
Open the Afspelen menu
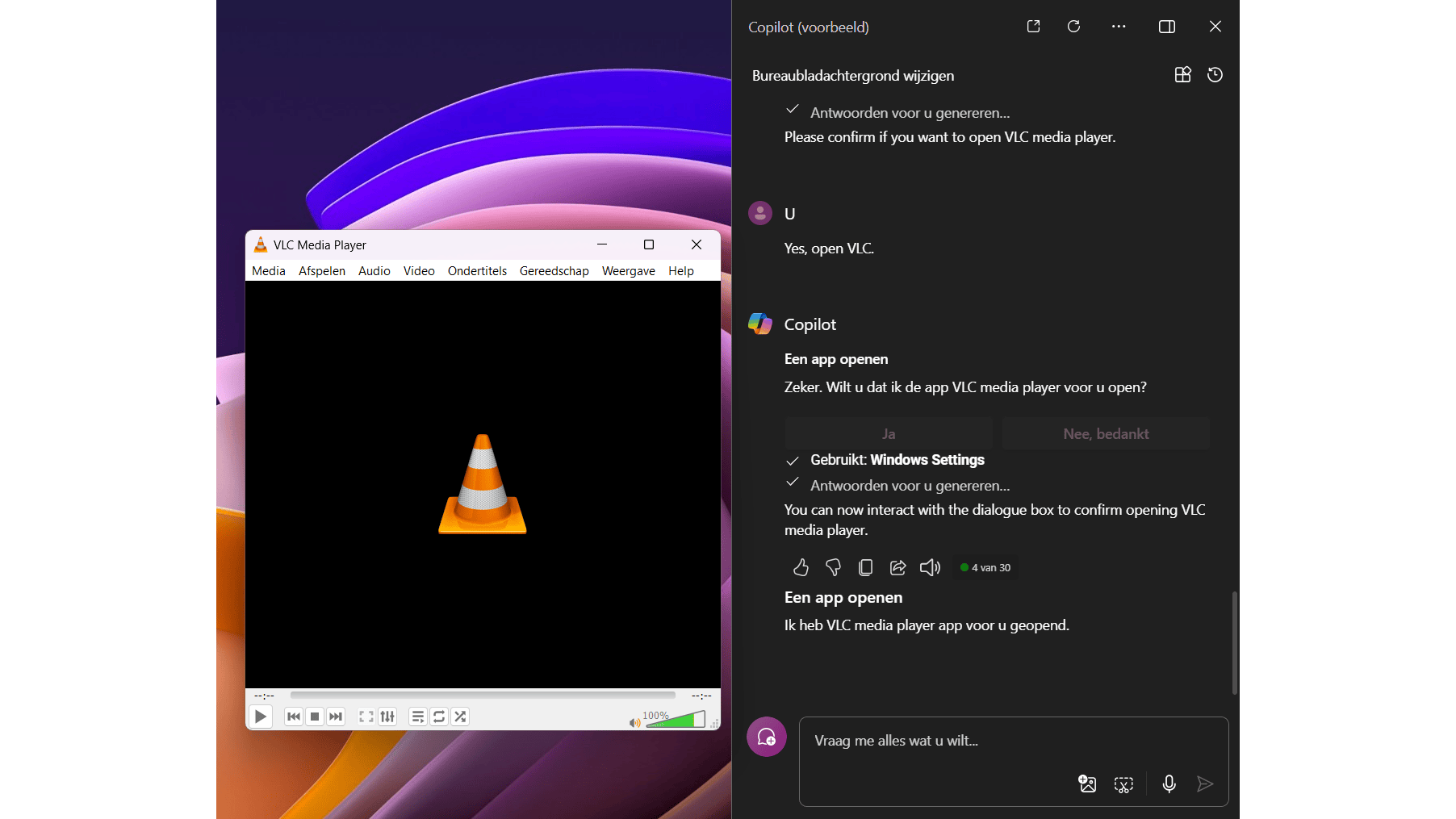(x=322, y=271)
